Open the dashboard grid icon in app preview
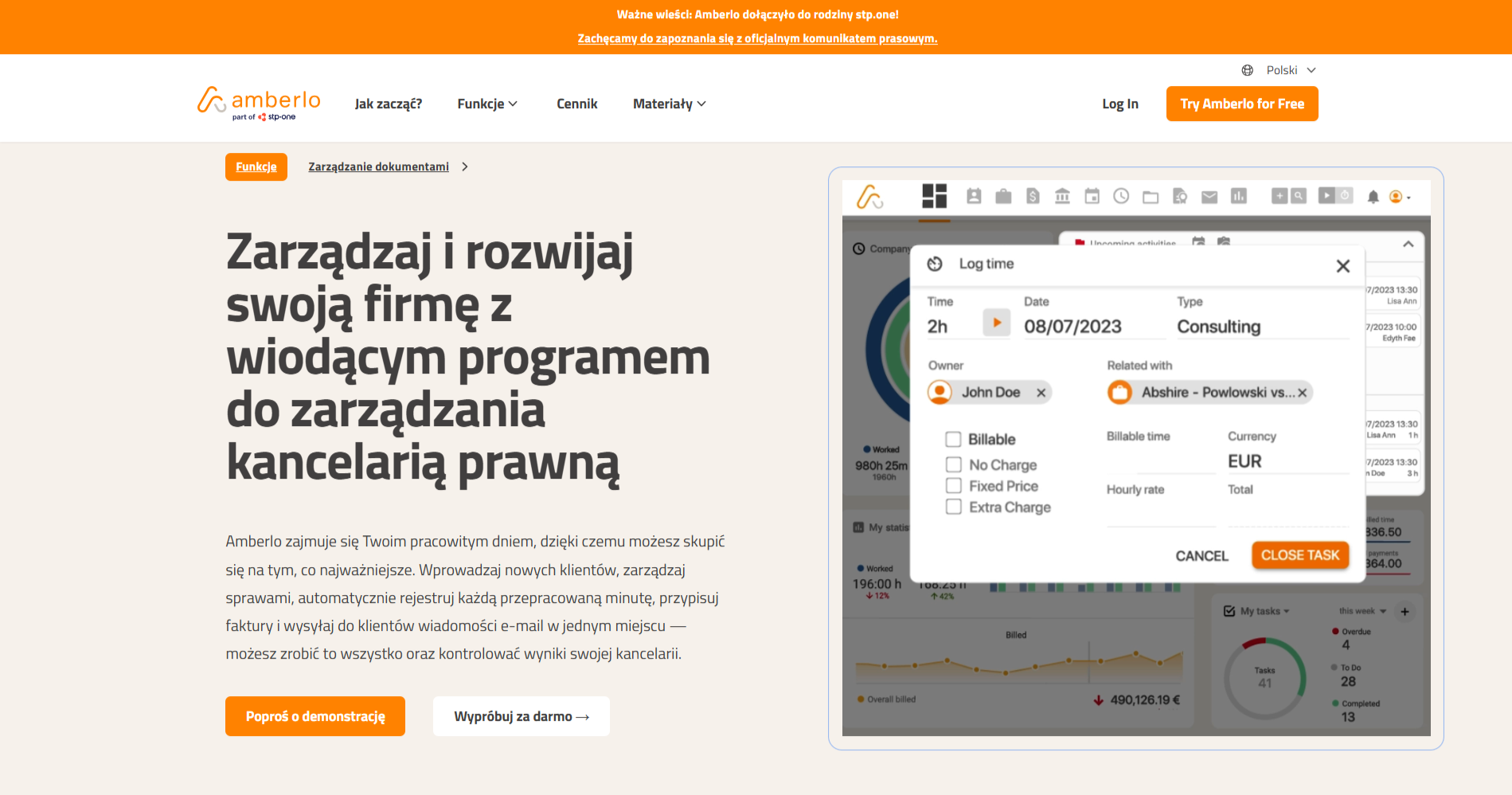 935,196
